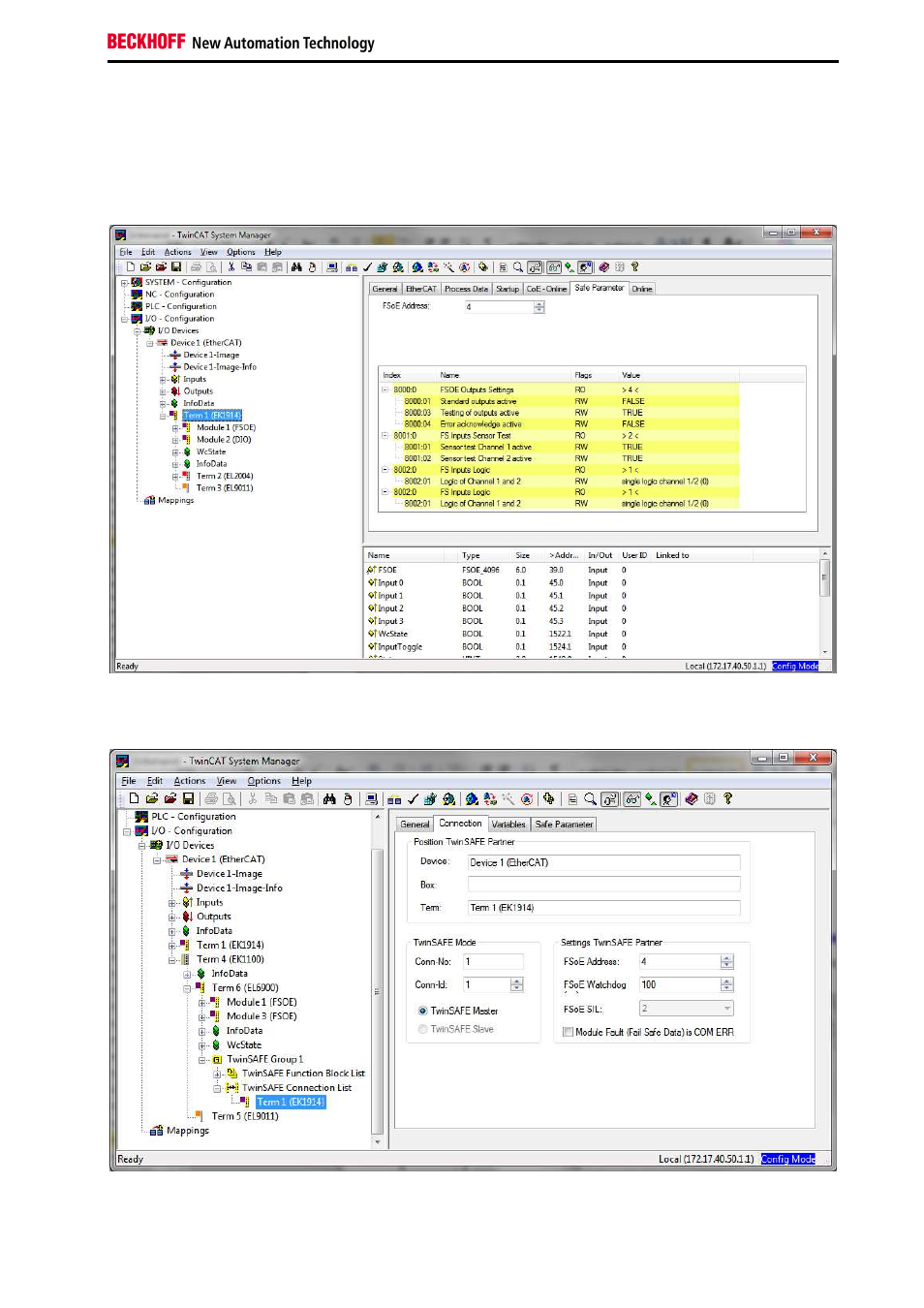Collapse 8001:0 FS Inputs Sensor Test row

tap(385, 436)
